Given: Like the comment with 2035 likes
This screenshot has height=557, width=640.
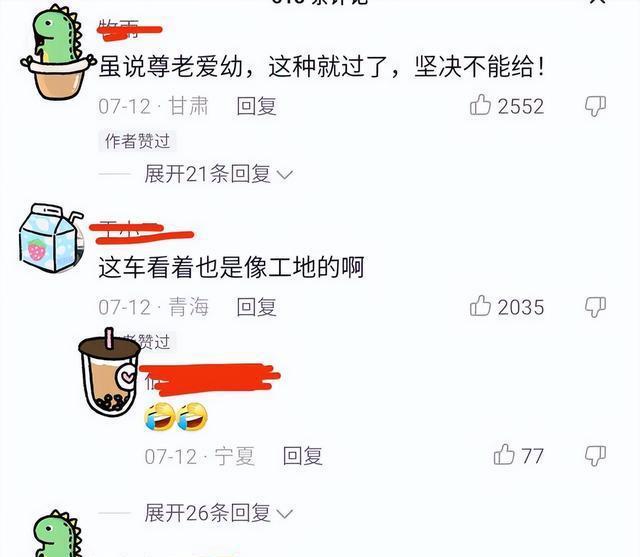Looking at the screenshot, I should click(480, 306).
